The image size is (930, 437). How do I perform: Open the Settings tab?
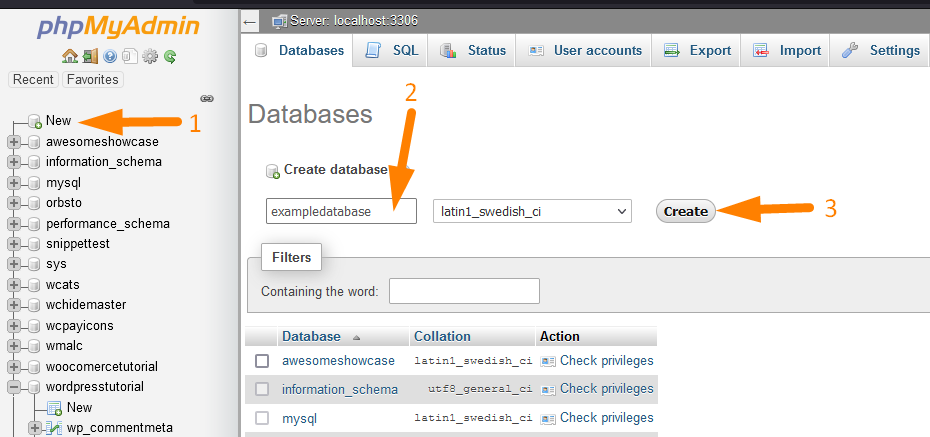coord(880,50)
